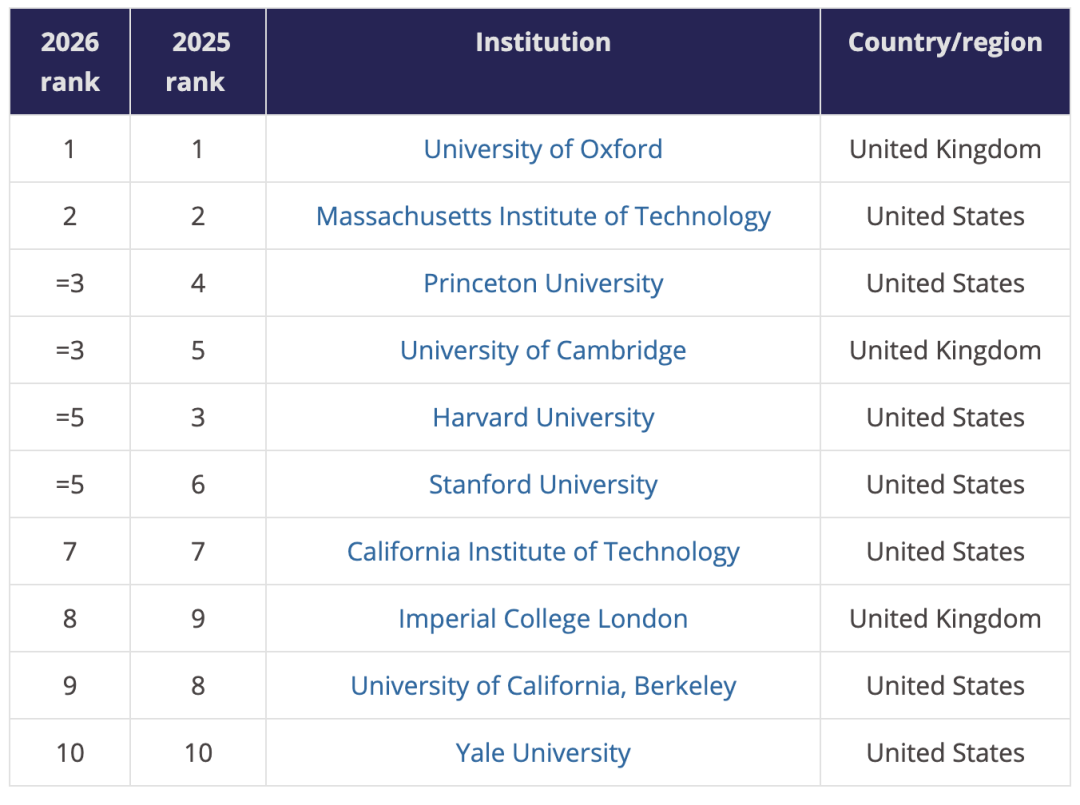Viewport: 1080px width, 805px height.
Task: Select United States in the Yale row
Action: (945, 752)
